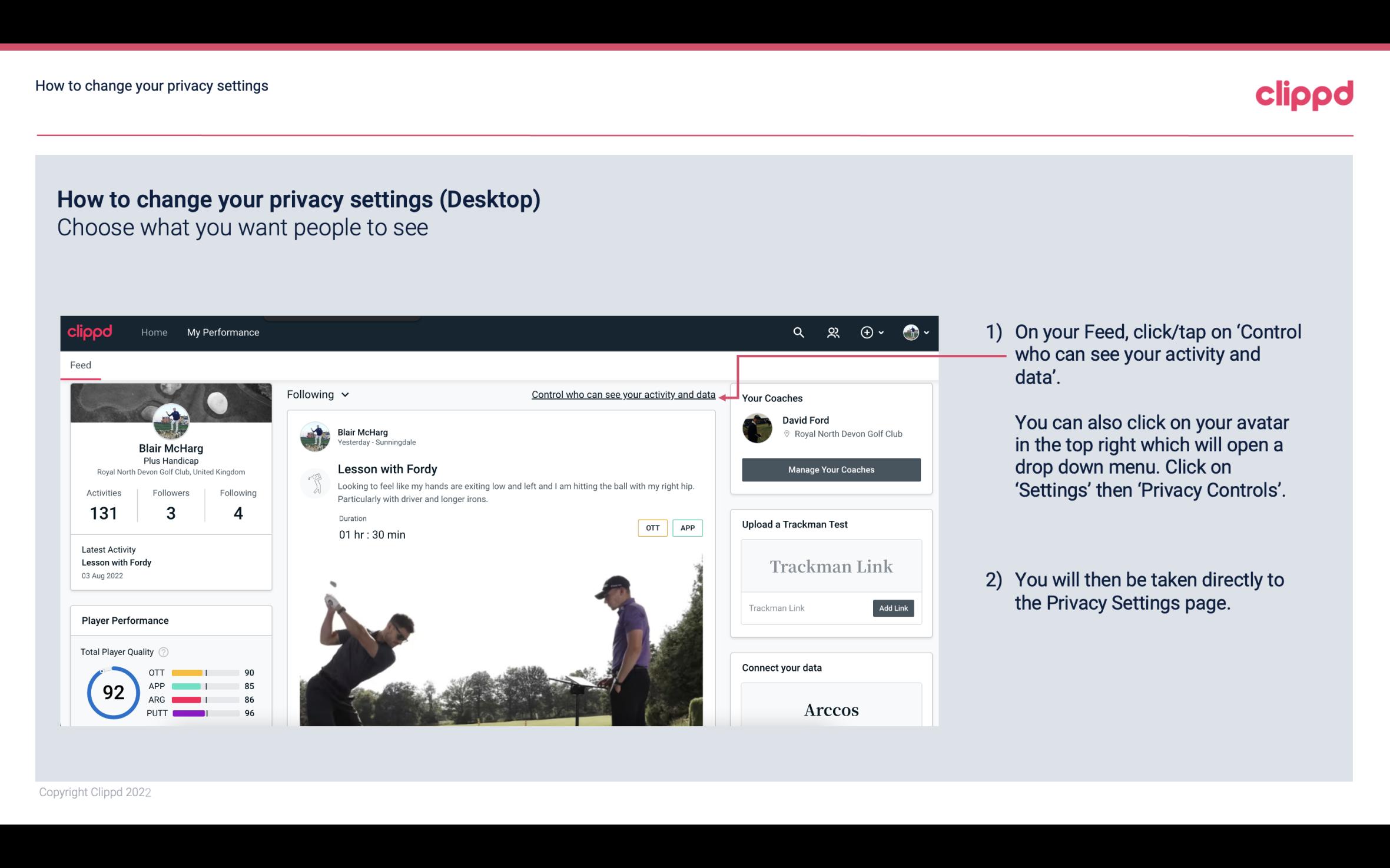The width and height of the screenshot is (1390, 868).
Task: Expand the Following dropdown on the feed
Action: point(316,394)
